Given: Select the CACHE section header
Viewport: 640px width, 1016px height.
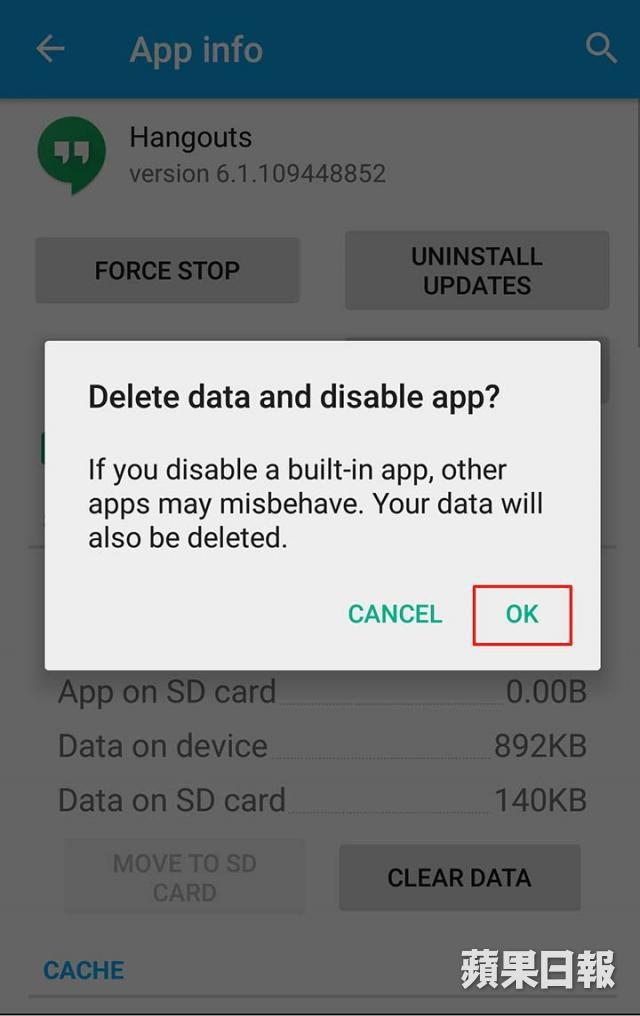Looking at the screenshot, I should [84, 970].
